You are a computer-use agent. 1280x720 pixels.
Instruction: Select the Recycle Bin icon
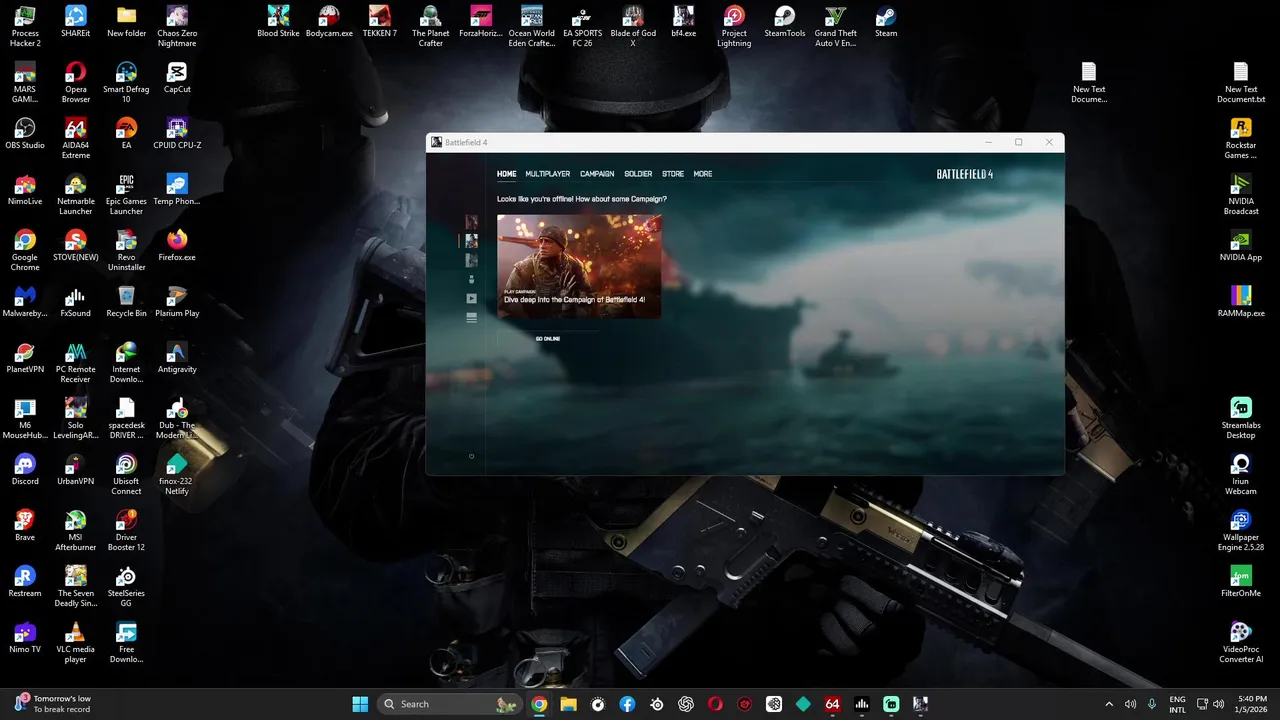pyautogui.click(x=126, y=302)
